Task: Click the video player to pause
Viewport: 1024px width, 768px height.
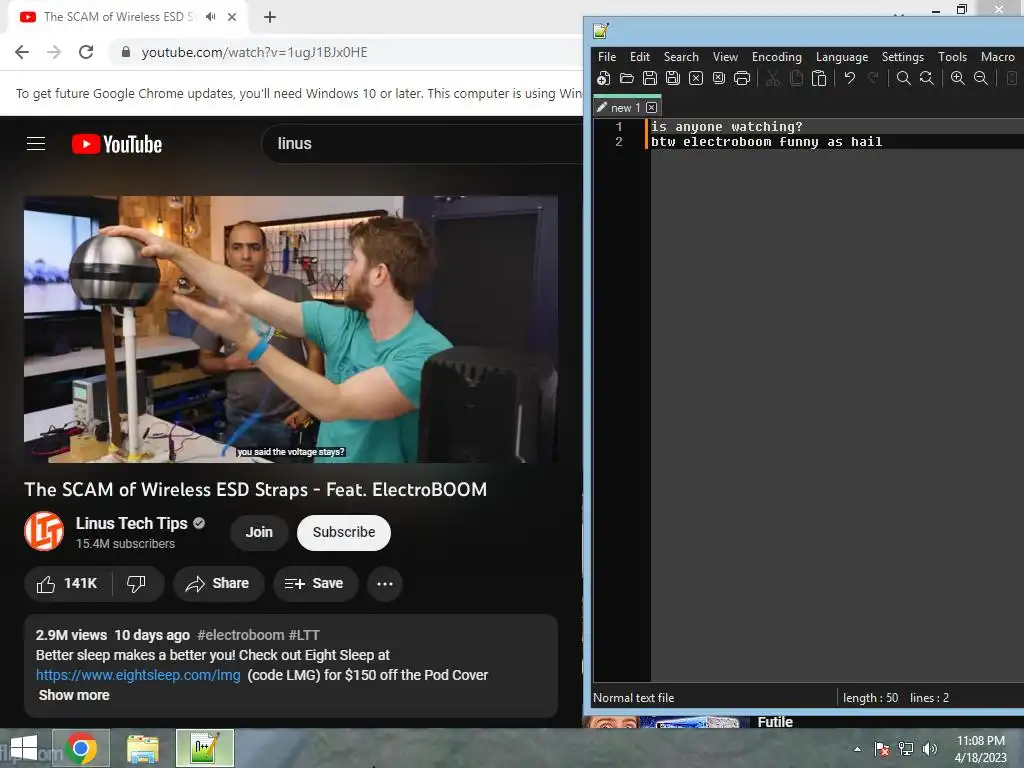Action: click(x=291, y=329)
